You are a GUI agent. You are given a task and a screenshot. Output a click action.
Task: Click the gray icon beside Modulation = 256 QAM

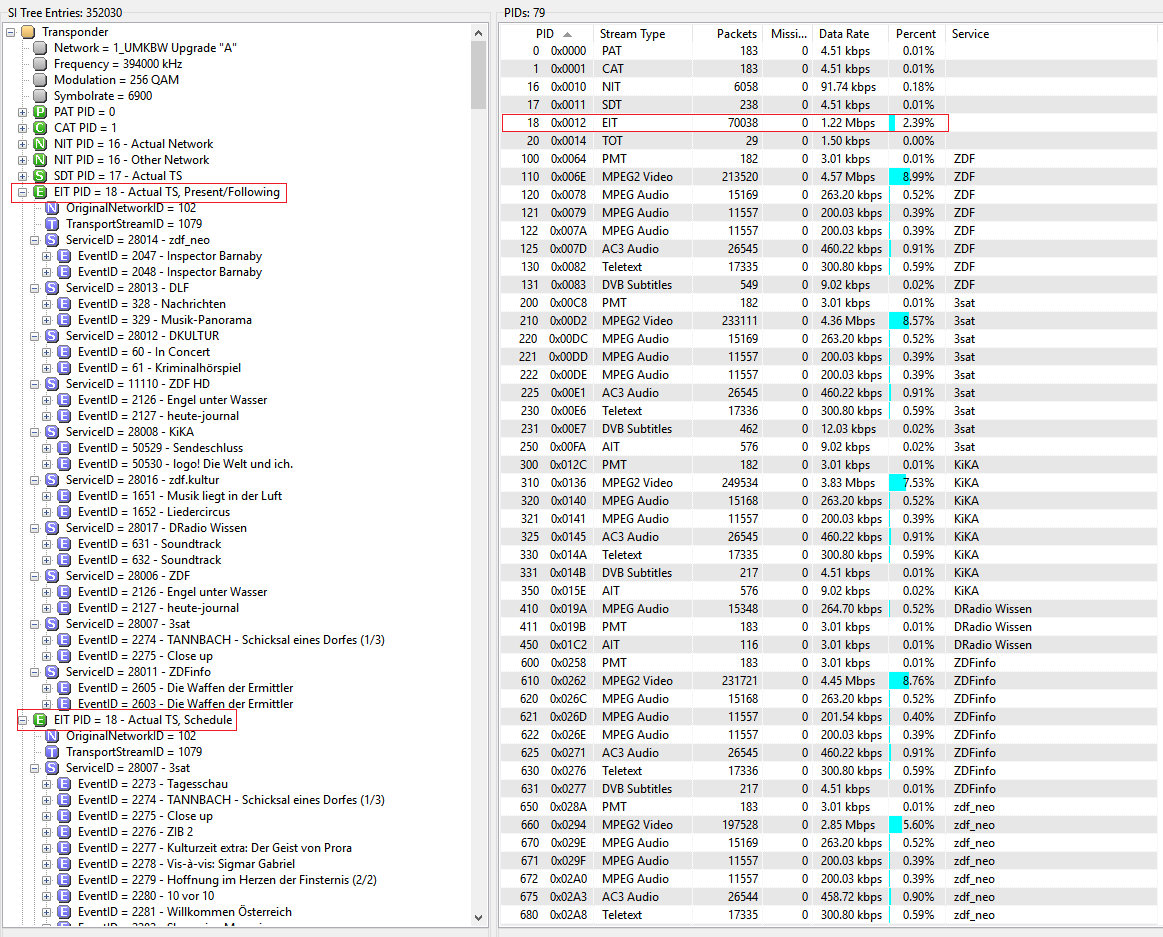click(x=40, y=80)
